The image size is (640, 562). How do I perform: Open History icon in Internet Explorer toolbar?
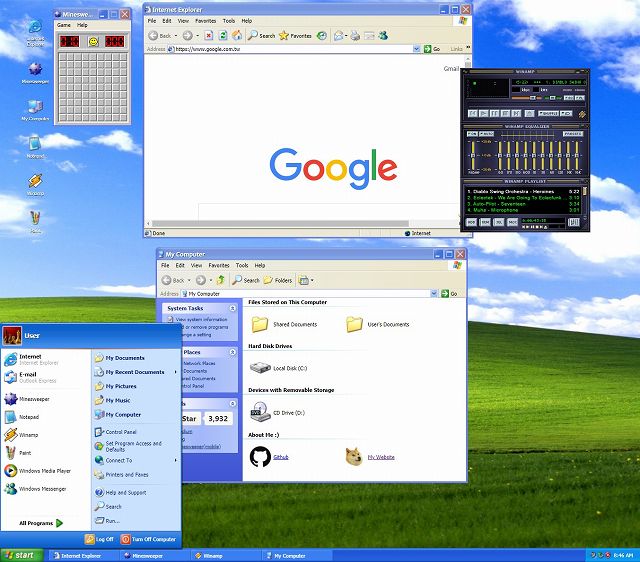click(322, 36)
